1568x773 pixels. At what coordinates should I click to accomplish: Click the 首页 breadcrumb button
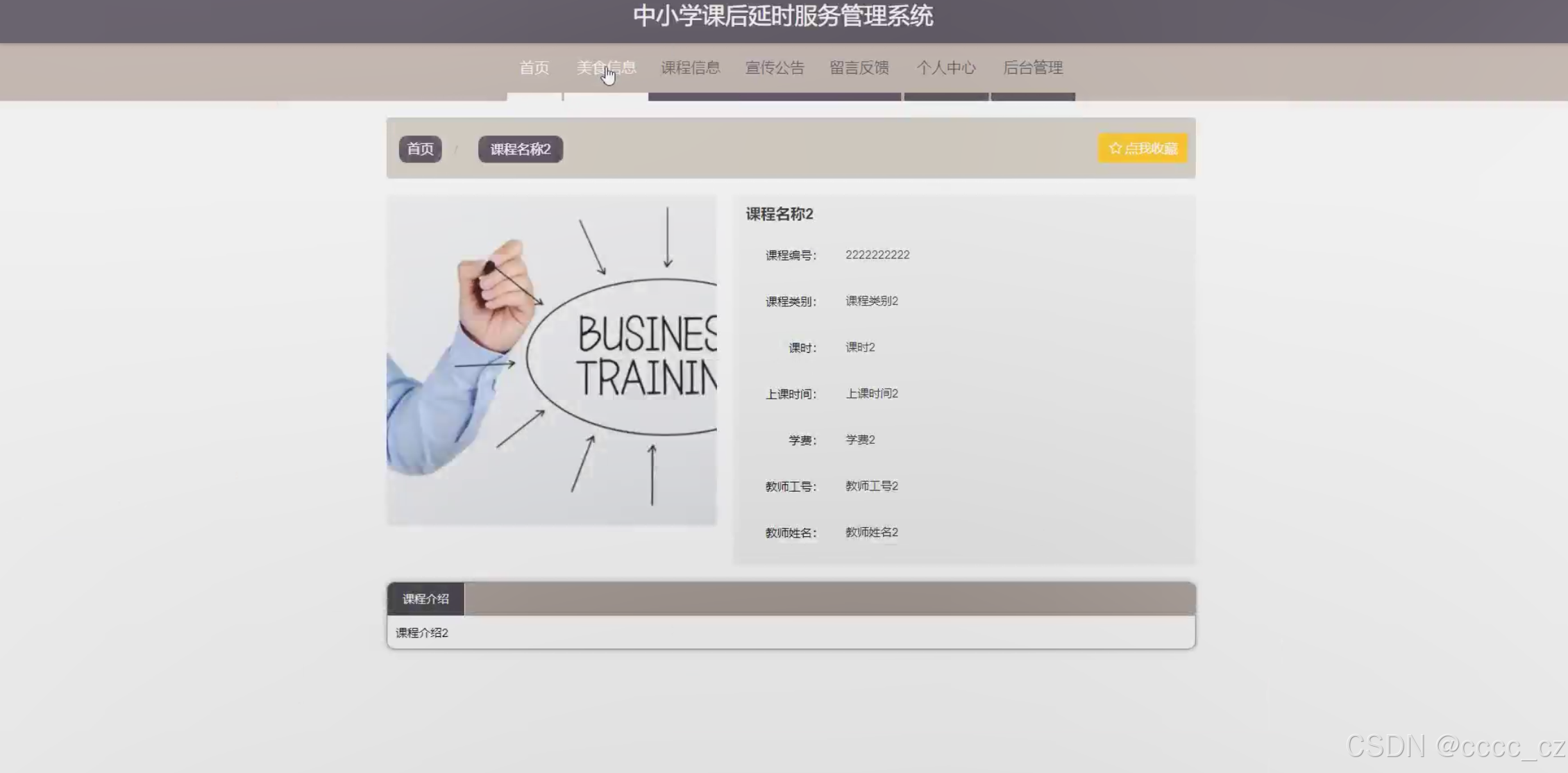click(x=420, y=149)
